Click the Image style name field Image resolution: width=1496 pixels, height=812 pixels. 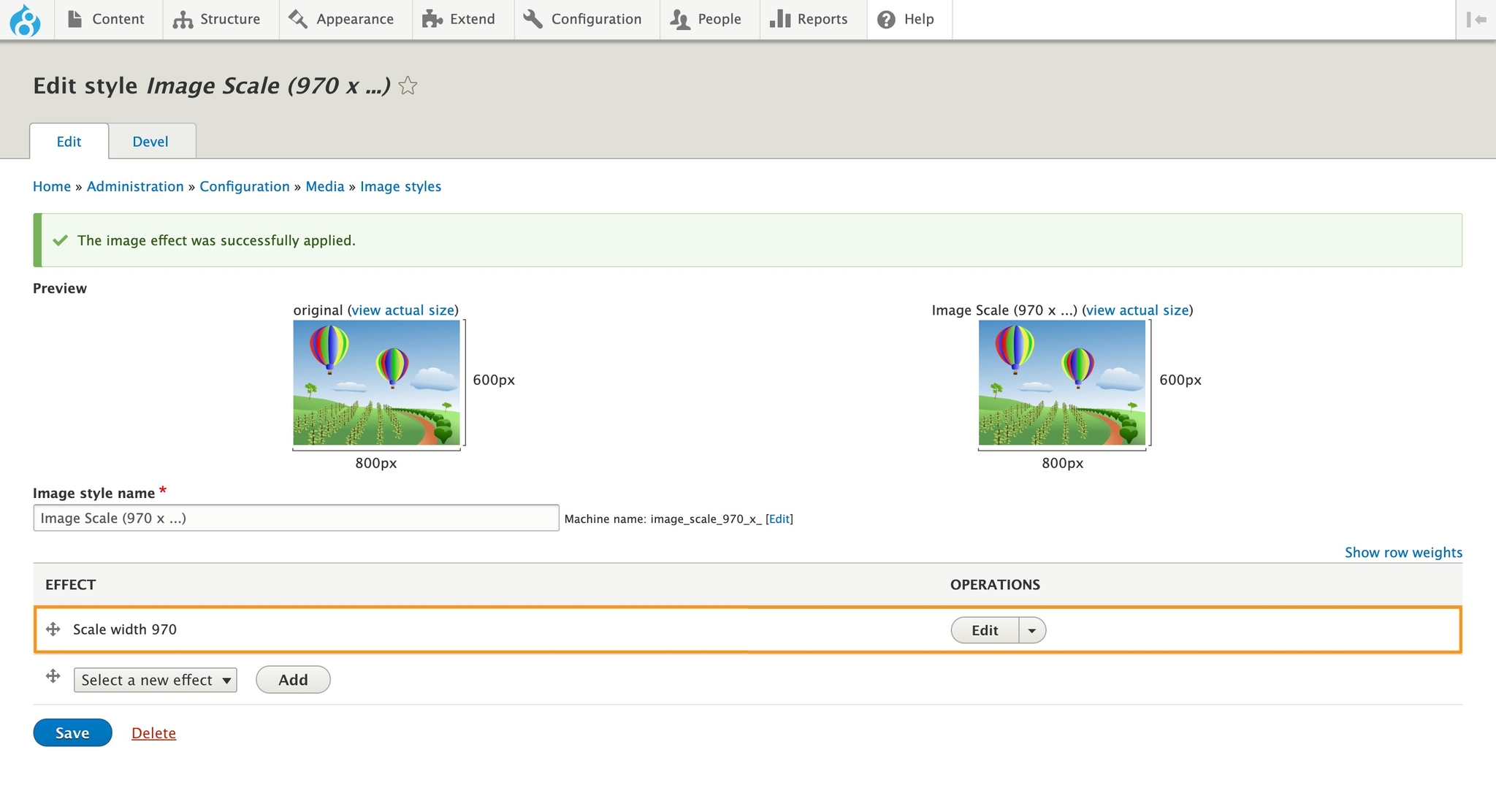click(x=296, y=518)
